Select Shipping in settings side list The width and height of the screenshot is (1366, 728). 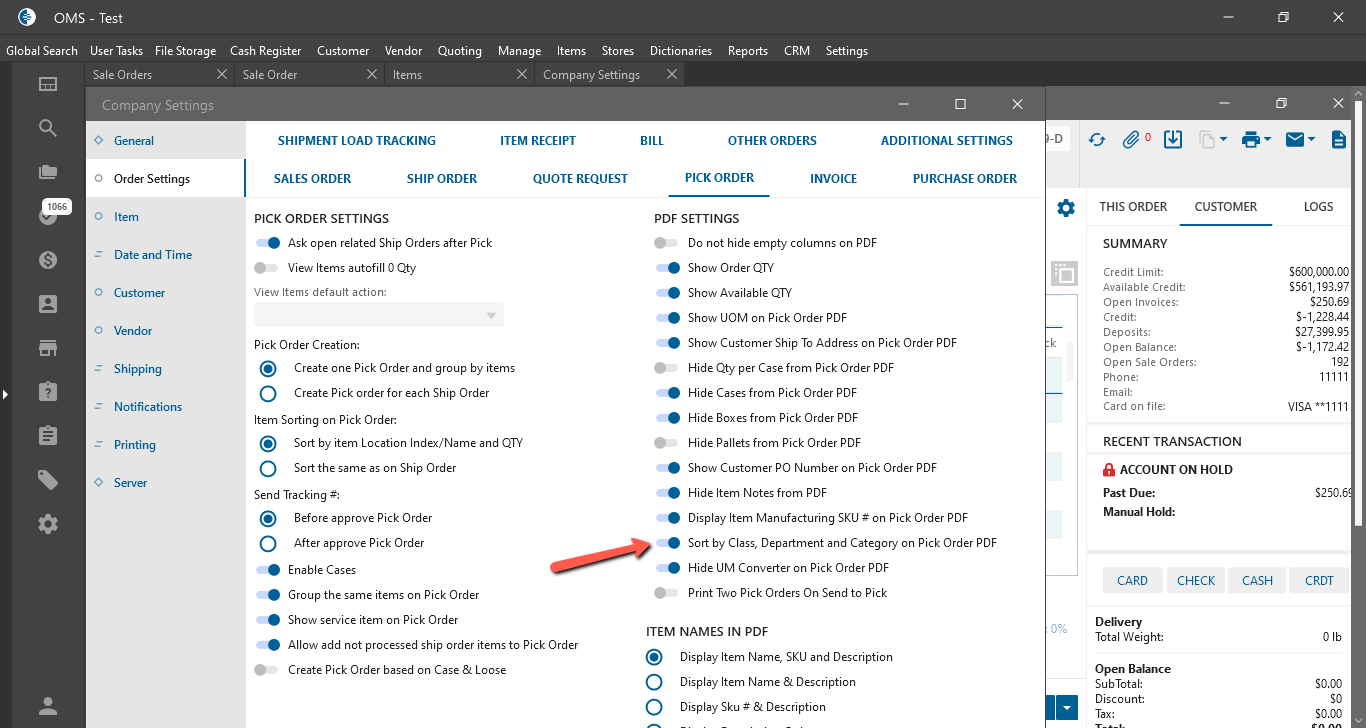[137, 369]
